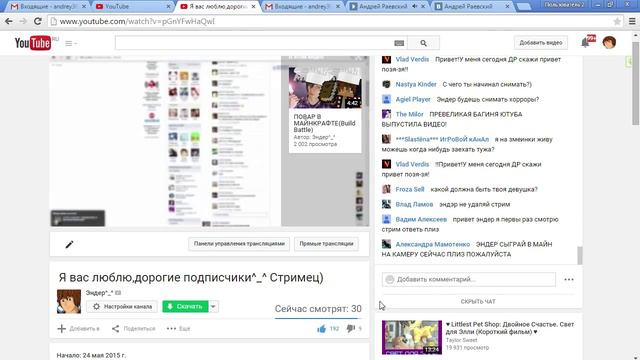Mute audio icon on Андрей Раевский tab

415,7
